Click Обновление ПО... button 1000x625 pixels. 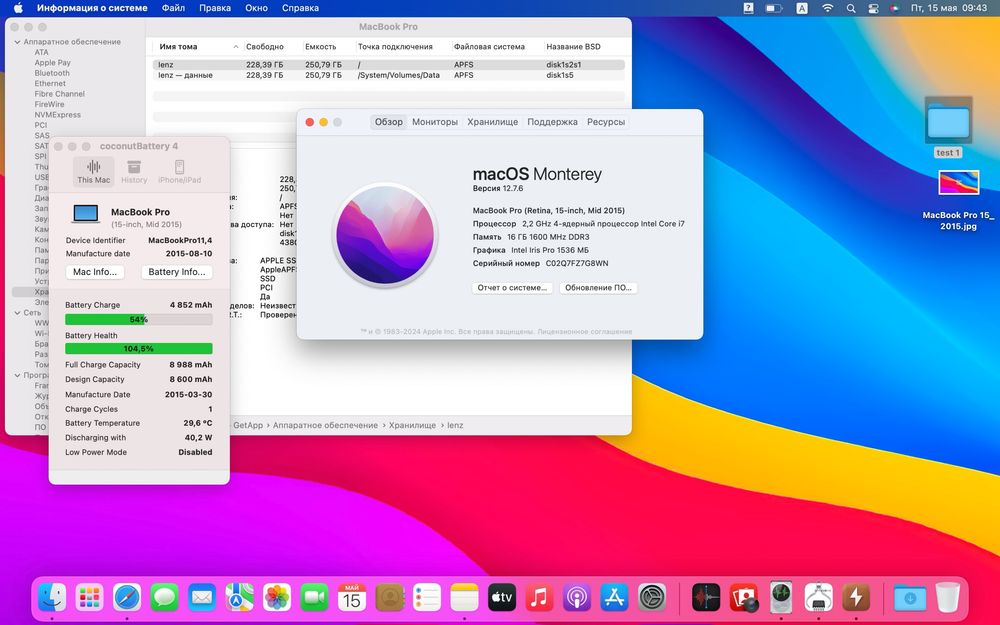pyautogui.click(x=598, y=288)
